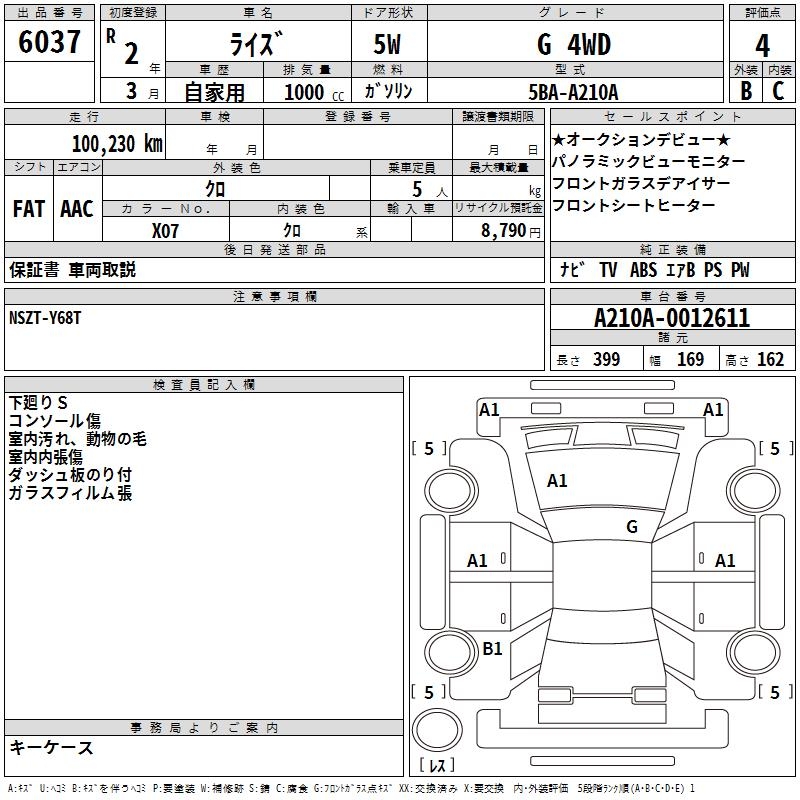This screenshot has height=800, width=800.
Task: Select the 検査員記入欄 header
Action: pyautogui.click(x=204, y=385)
